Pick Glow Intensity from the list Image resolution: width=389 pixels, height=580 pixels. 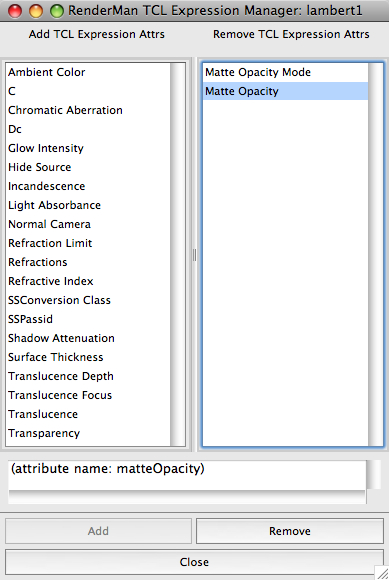click(89, 148)
